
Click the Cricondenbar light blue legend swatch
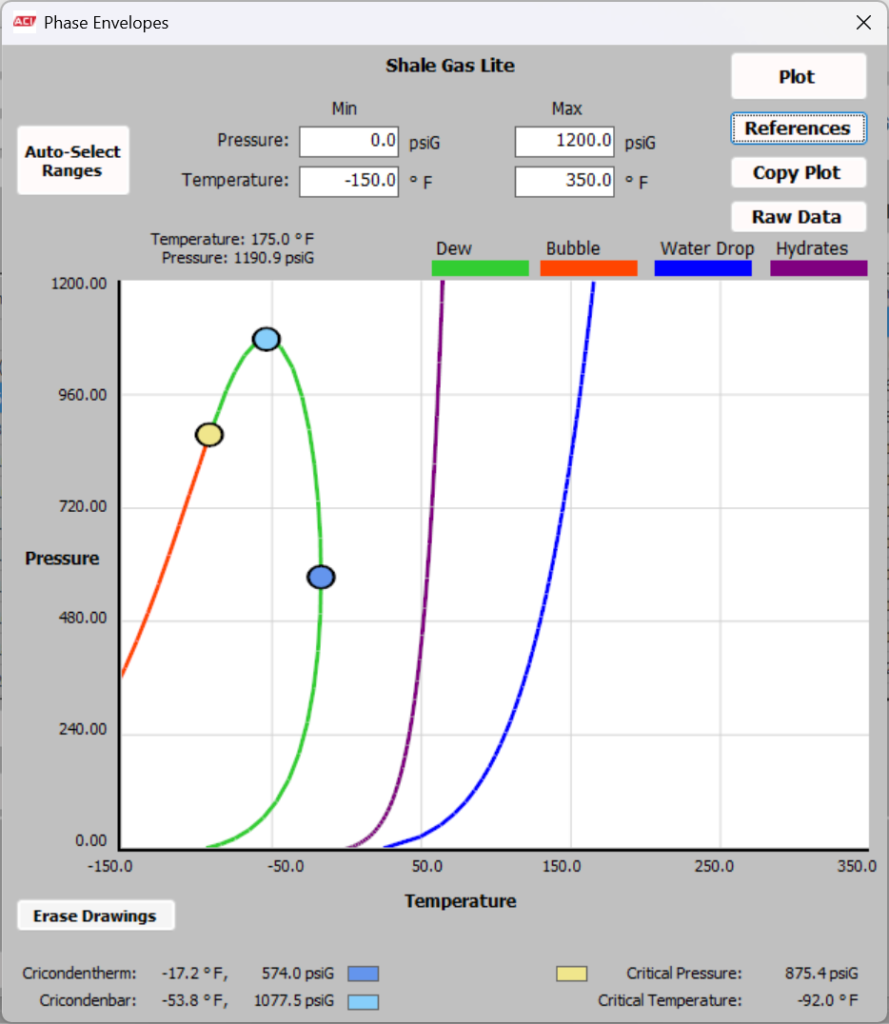tap(363, 1002)
